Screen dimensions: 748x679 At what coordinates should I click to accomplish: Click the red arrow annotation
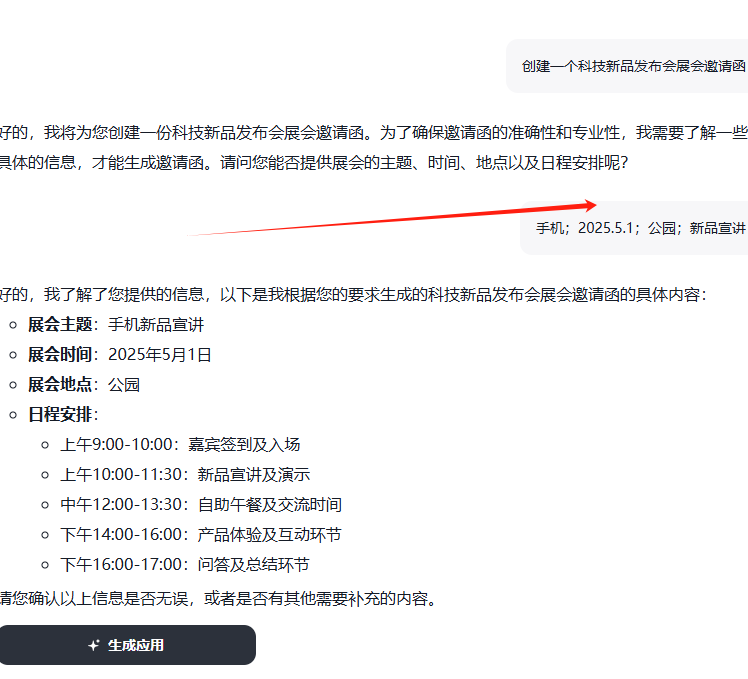pyautogui.click(x=400, y=218)
